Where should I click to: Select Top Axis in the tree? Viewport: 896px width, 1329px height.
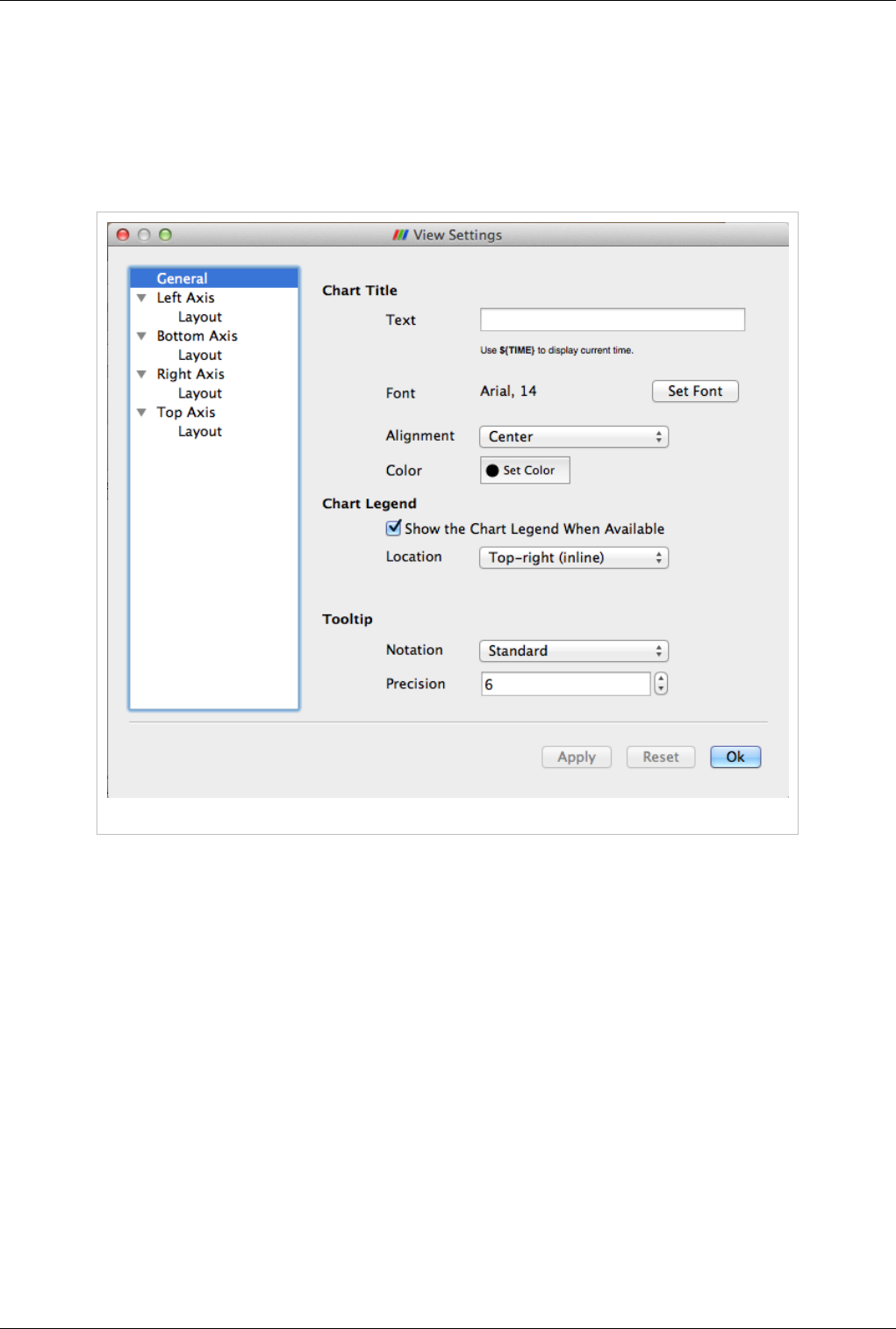coord(186,413)
